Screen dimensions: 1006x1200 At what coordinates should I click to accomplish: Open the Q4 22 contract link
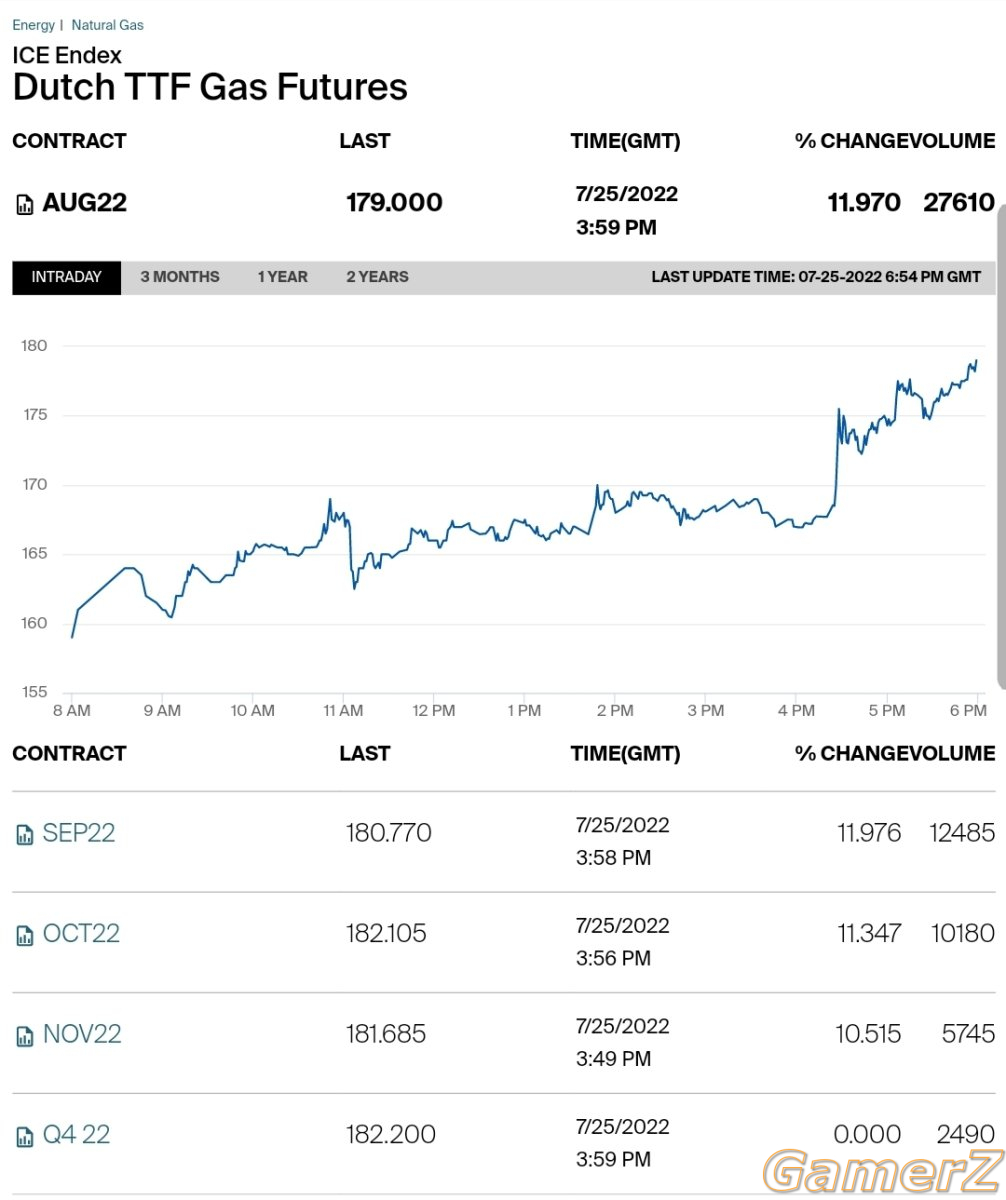pyautogui.click(x=76, y=1135)
